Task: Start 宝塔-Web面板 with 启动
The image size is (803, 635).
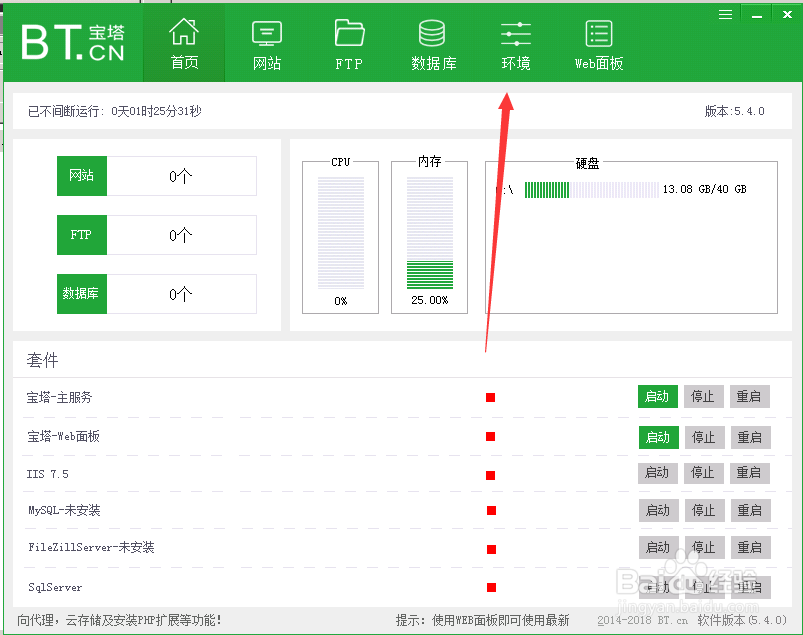Action: click(659, 437)
